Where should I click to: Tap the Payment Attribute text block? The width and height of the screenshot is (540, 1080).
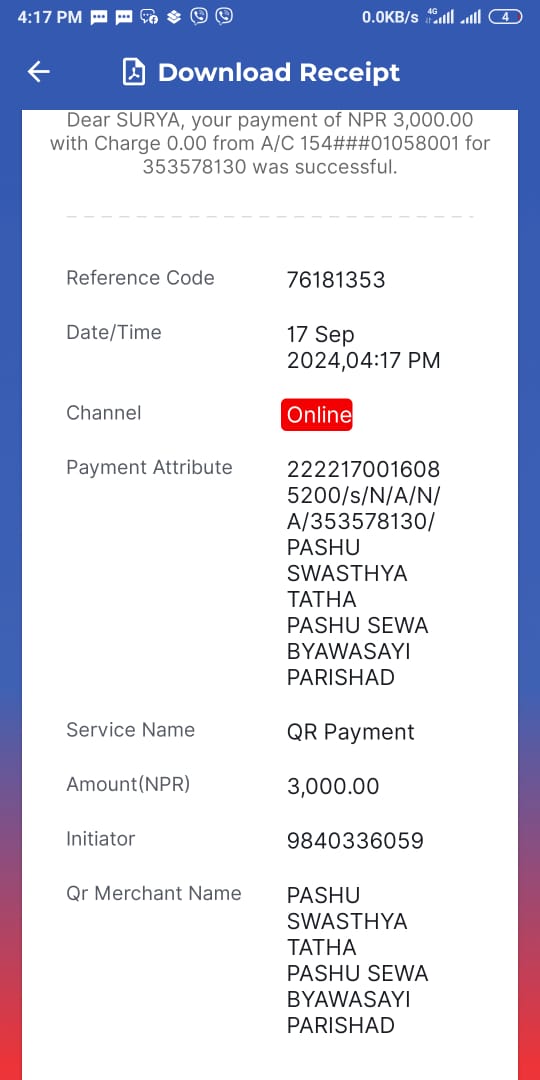pyautogui.click(x=363, y=574)
